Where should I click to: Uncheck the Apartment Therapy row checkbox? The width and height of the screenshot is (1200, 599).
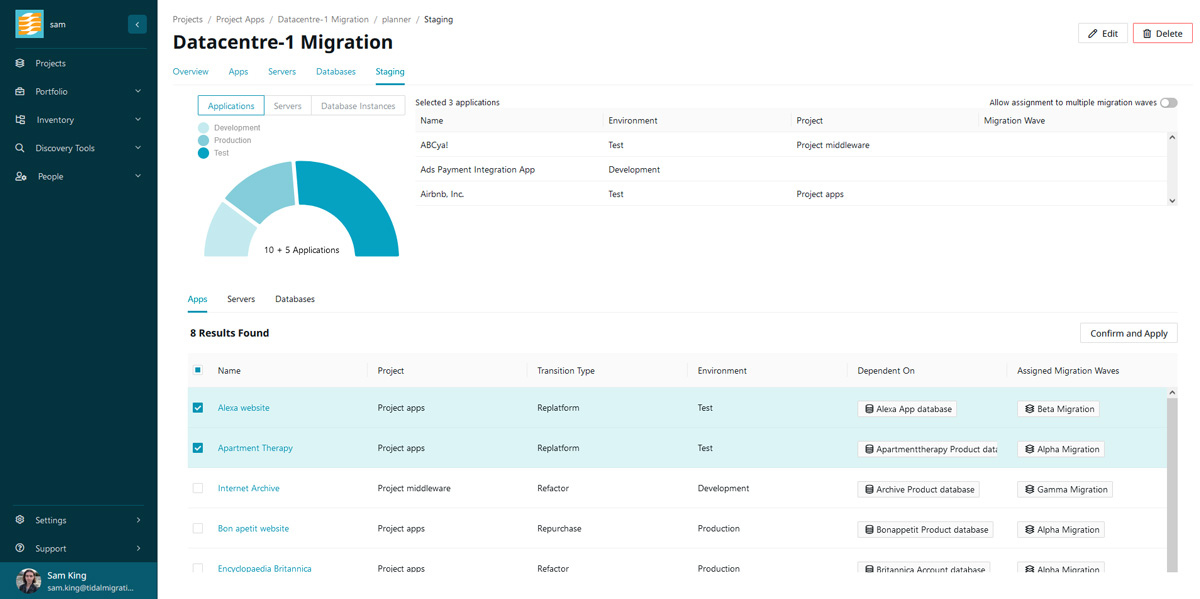(x=198, y=448)
